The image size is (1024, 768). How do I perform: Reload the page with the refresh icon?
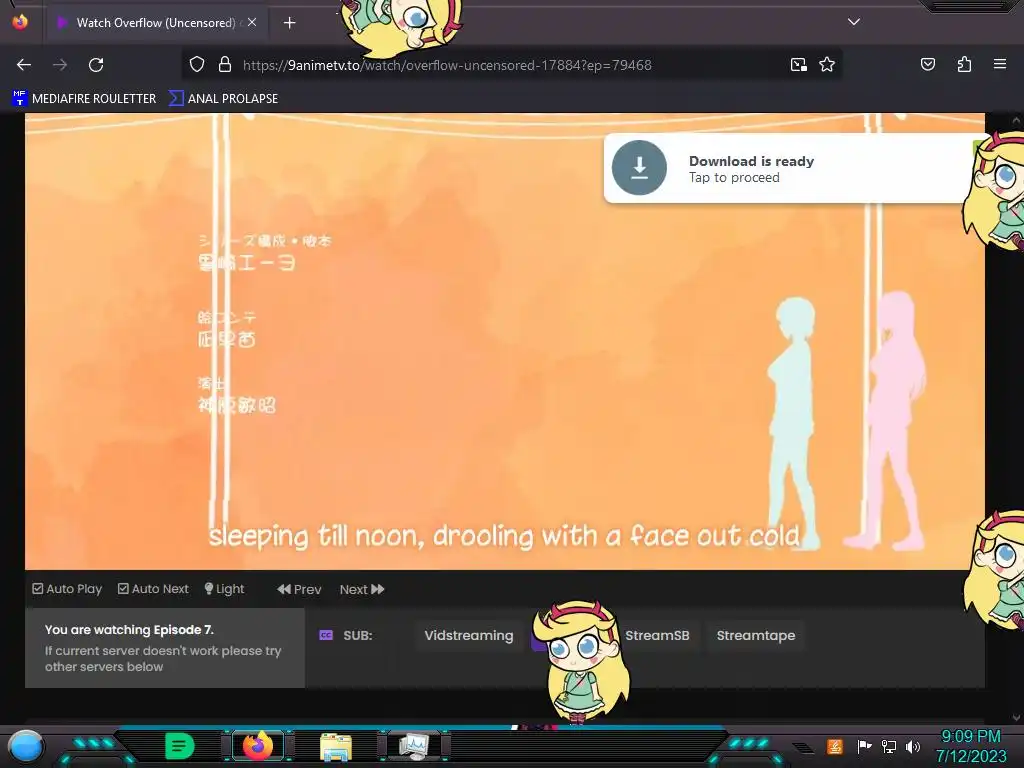pos(96,65)
